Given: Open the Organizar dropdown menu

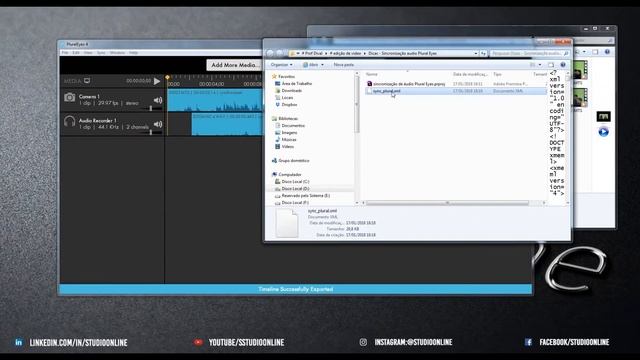Looking at the screenshot, I should (x=281, y=65).
